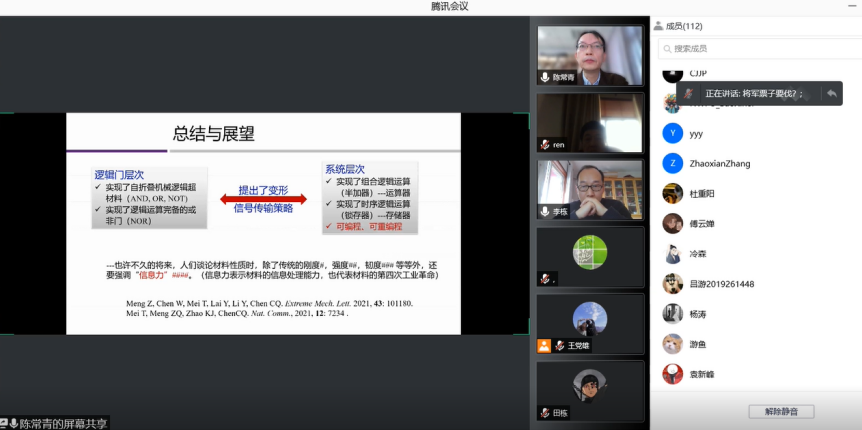Click screen share icon at bottom left
The image size is (862, 430).
(4, 423)
